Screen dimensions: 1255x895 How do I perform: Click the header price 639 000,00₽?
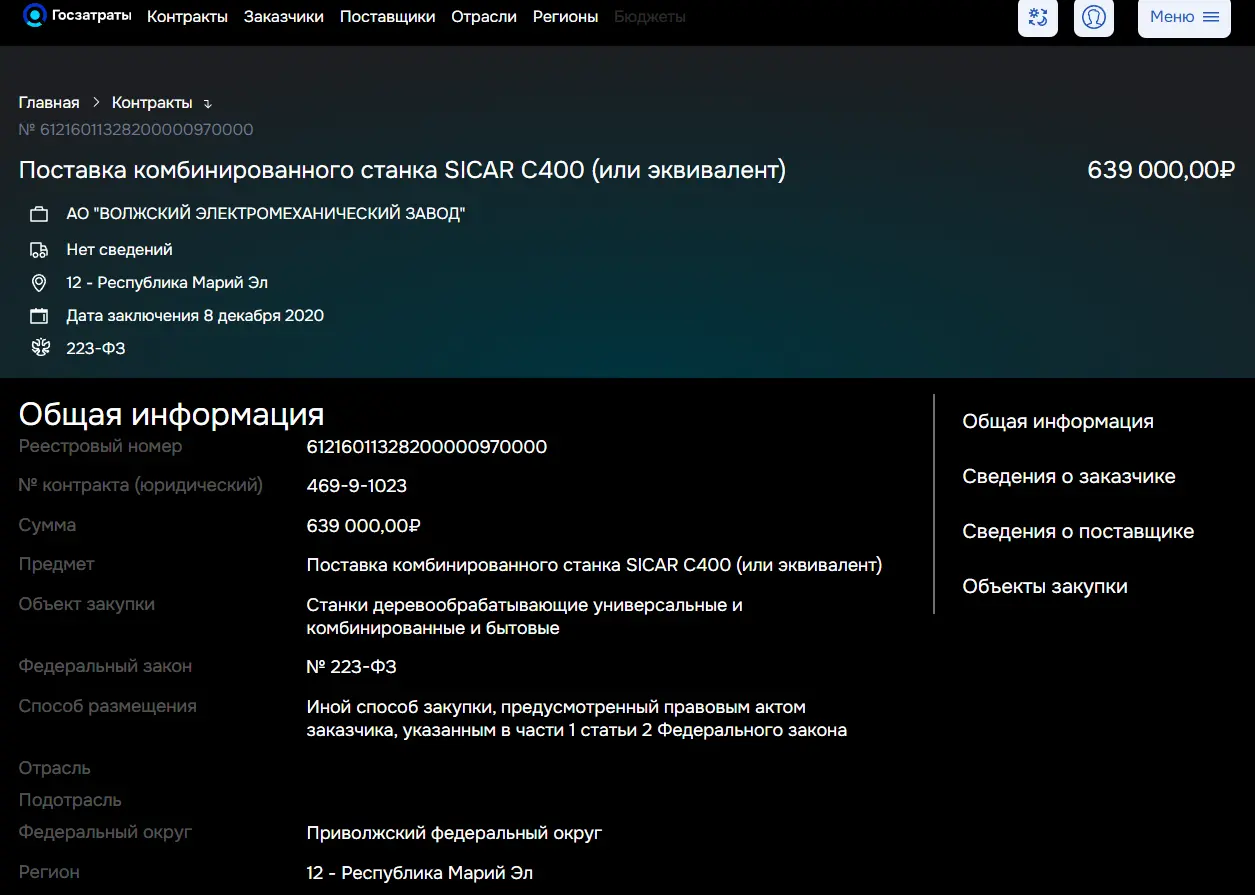tap(1161, 171)
